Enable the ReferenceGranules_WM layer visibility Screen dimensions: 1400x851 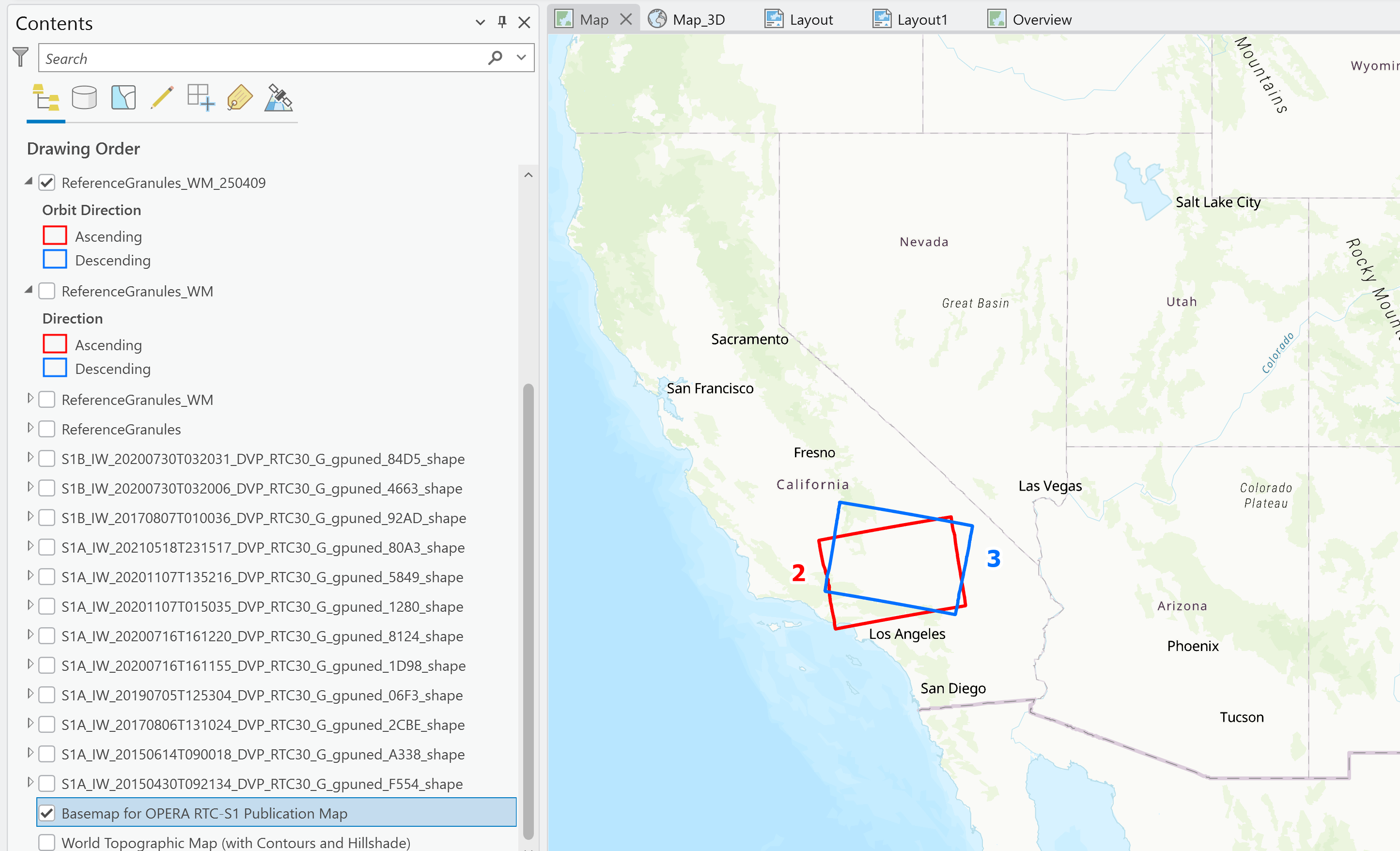47,290
